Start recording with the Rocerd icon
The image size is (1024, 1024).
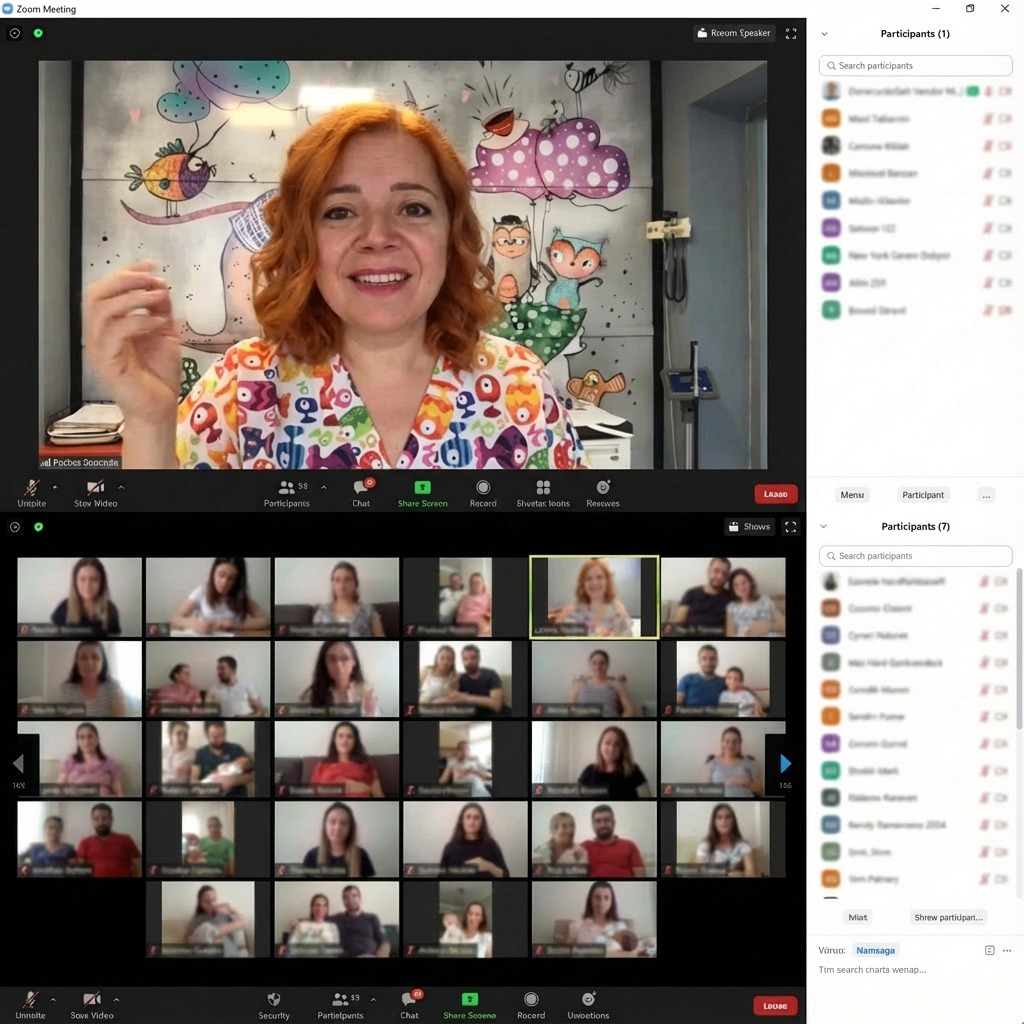(x=531, y=999)
